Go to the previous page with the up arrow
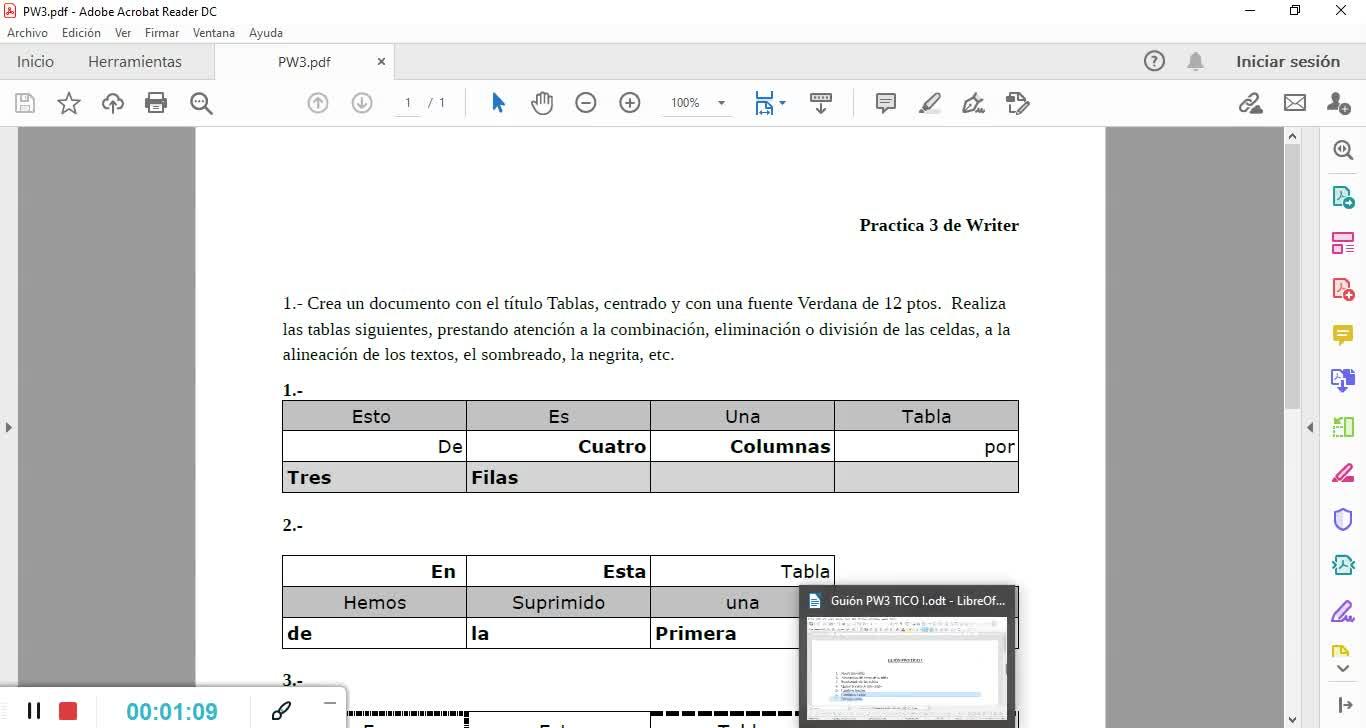The width and height of the screenshot is (1366, 728). [x=318, y=103]
